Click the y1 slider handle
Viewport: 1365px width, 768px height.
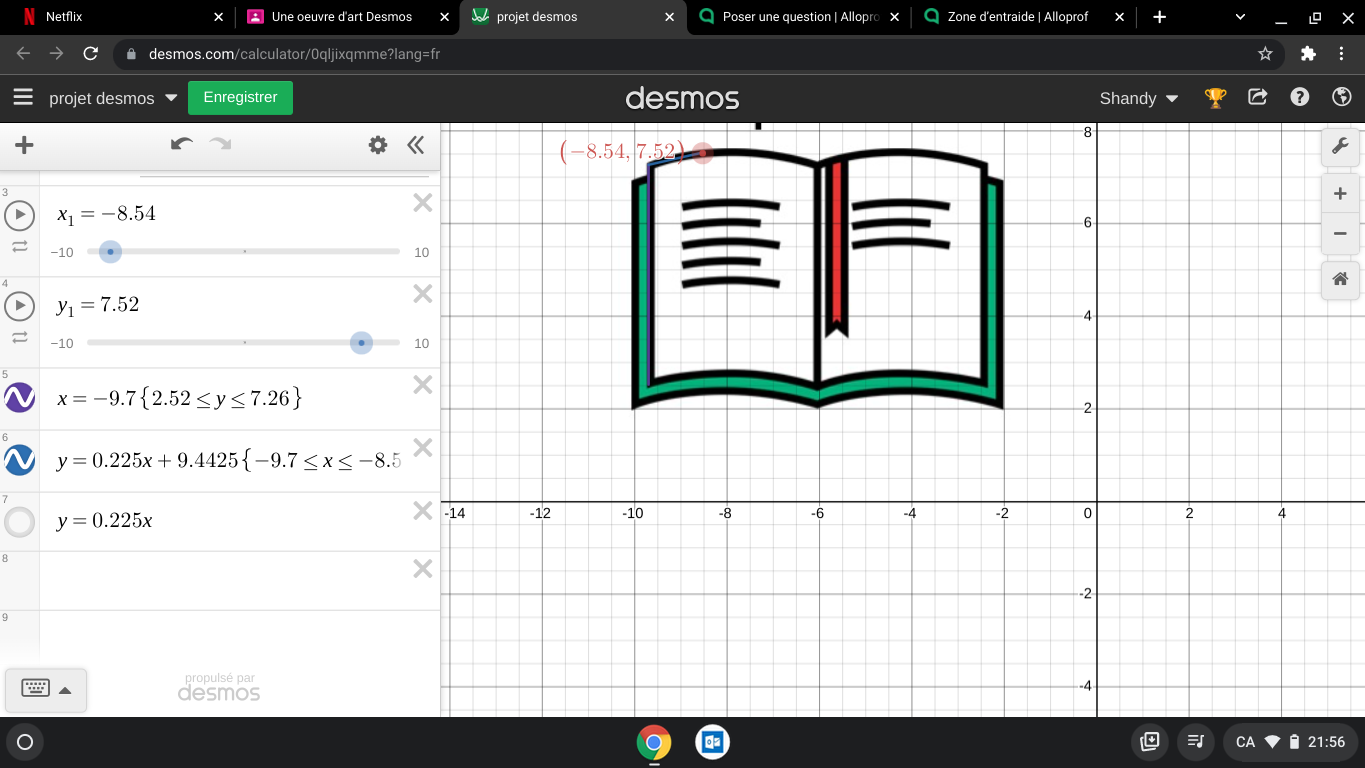(x=361, y=343)
